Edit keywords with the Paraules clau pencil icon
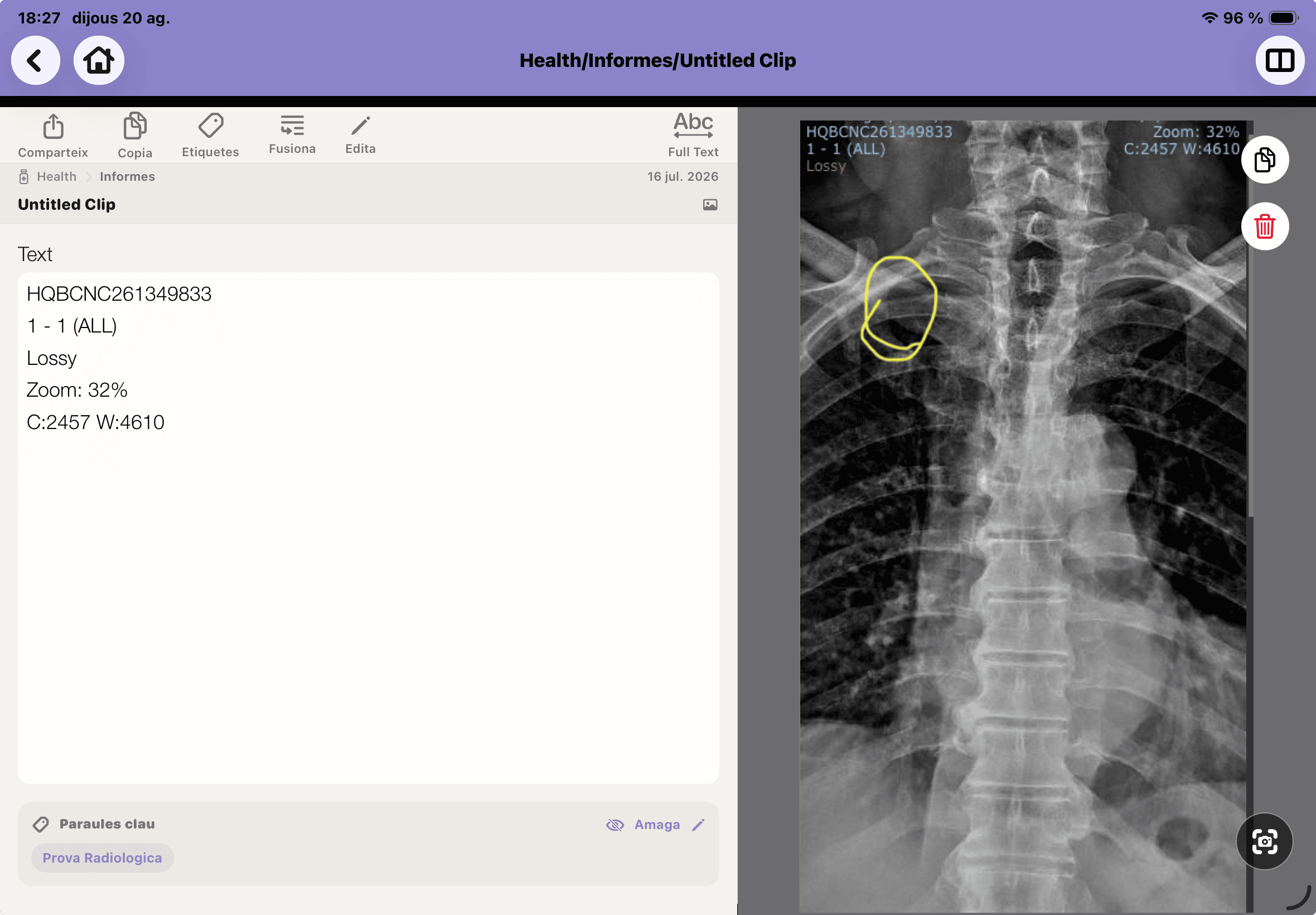Viewport: 1316px width, 915px height. (698, 825)
